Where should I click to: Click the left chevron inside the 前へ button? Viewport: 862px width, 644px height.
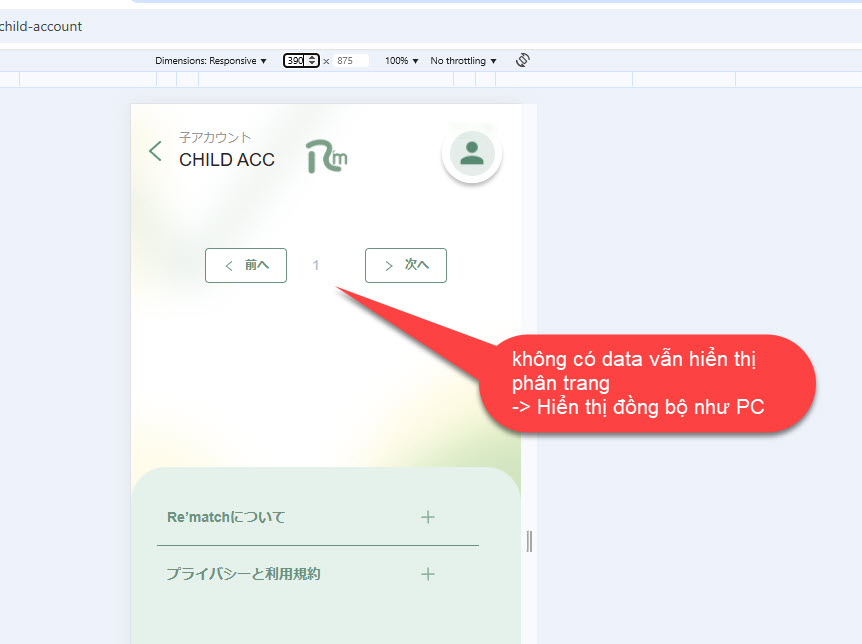tap(229, 266)
